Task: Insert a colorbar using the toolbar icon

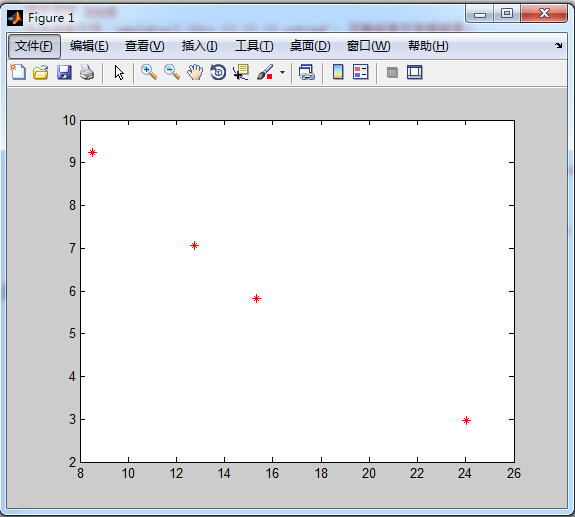Action: [x=338, y=72]
